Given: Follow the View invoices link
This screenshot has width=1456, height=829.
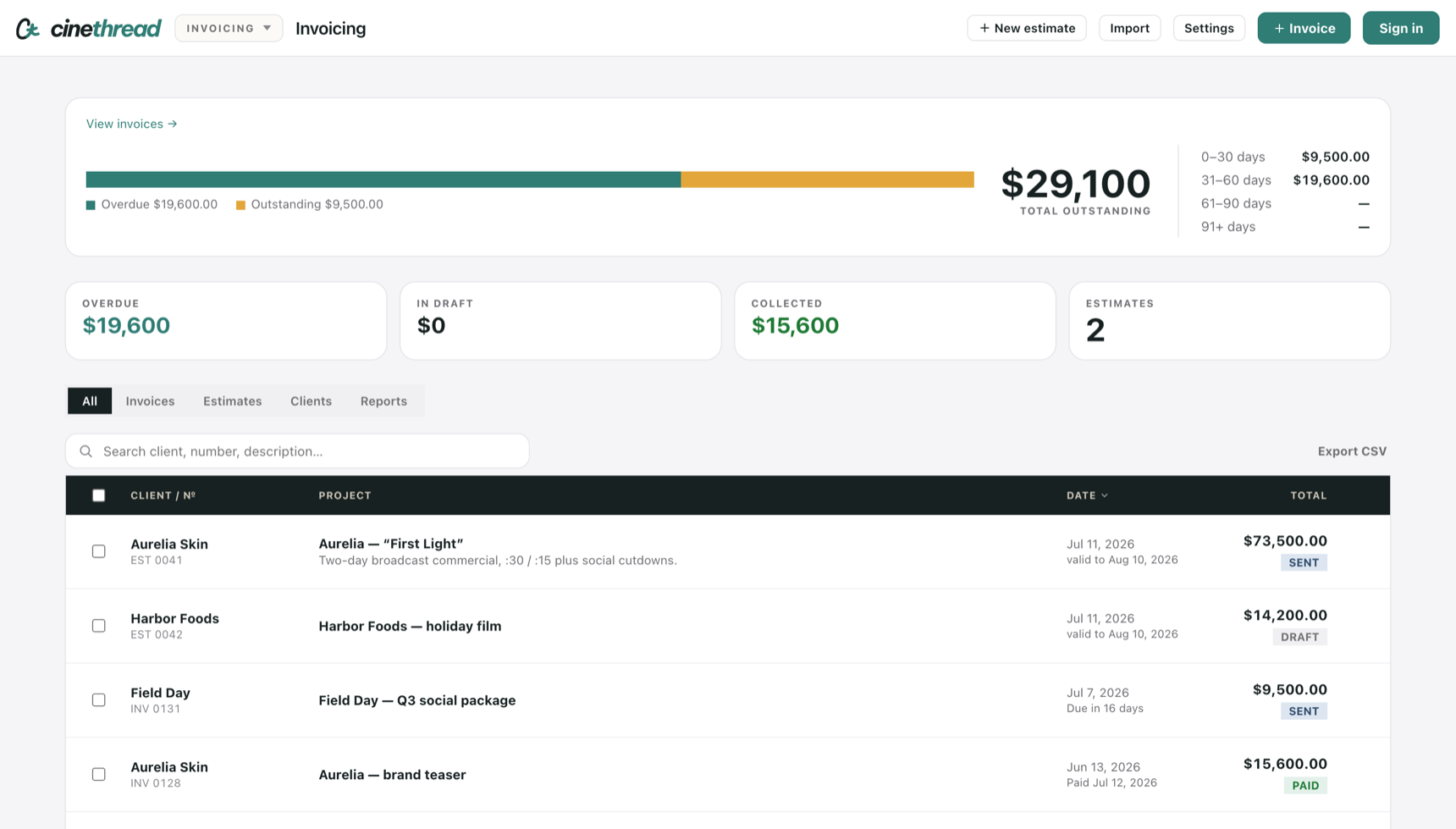Looking at the screenshot, I should click(131, 124).
